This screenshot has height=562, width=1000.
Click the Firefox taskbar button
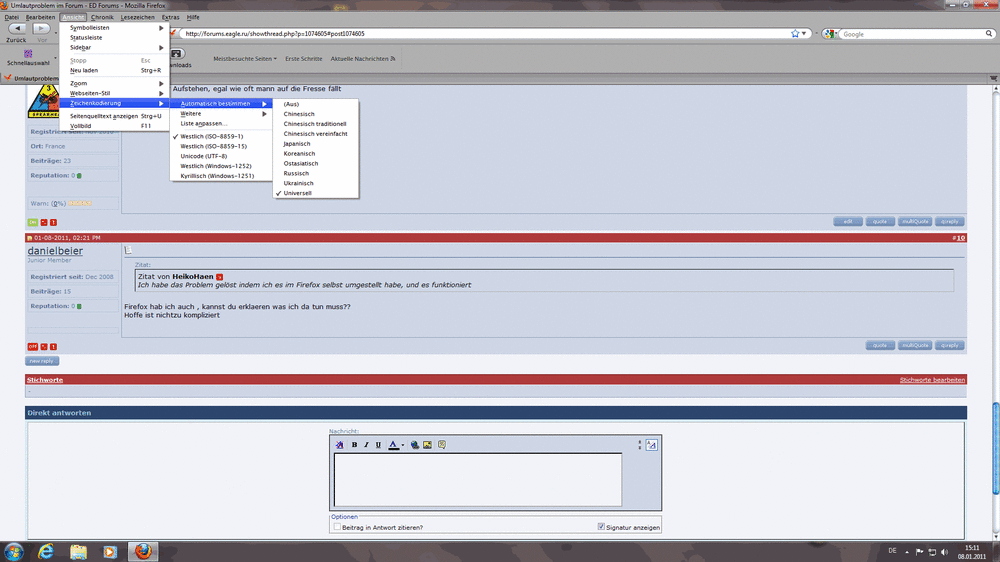(x=143, y=552)
